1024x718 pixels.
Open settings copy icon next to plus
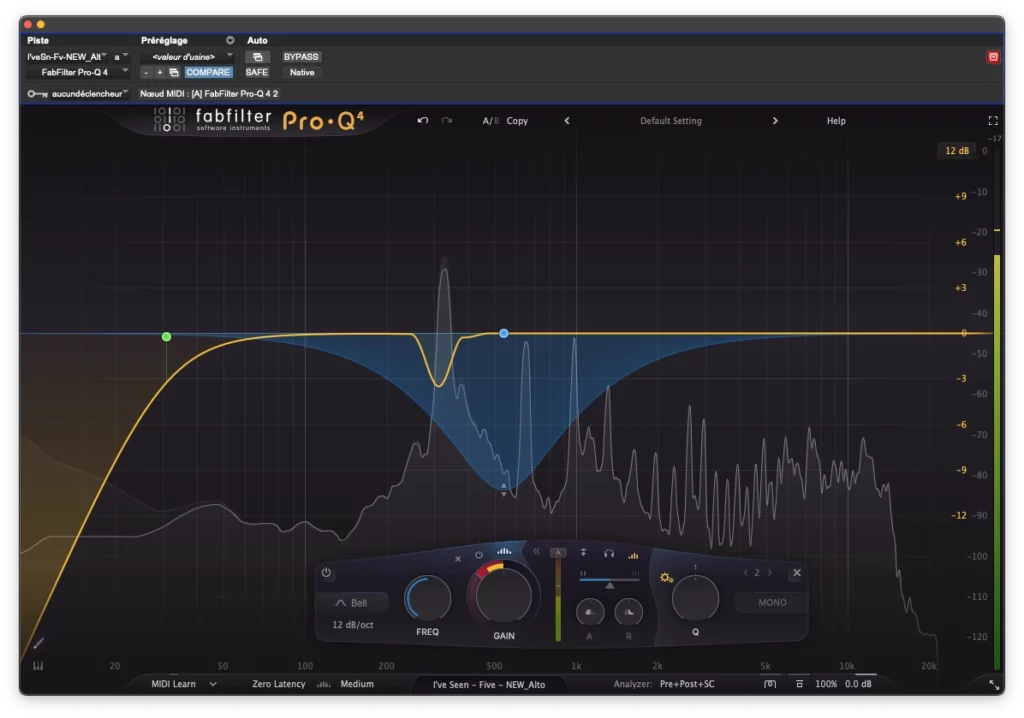click(174, 73)
